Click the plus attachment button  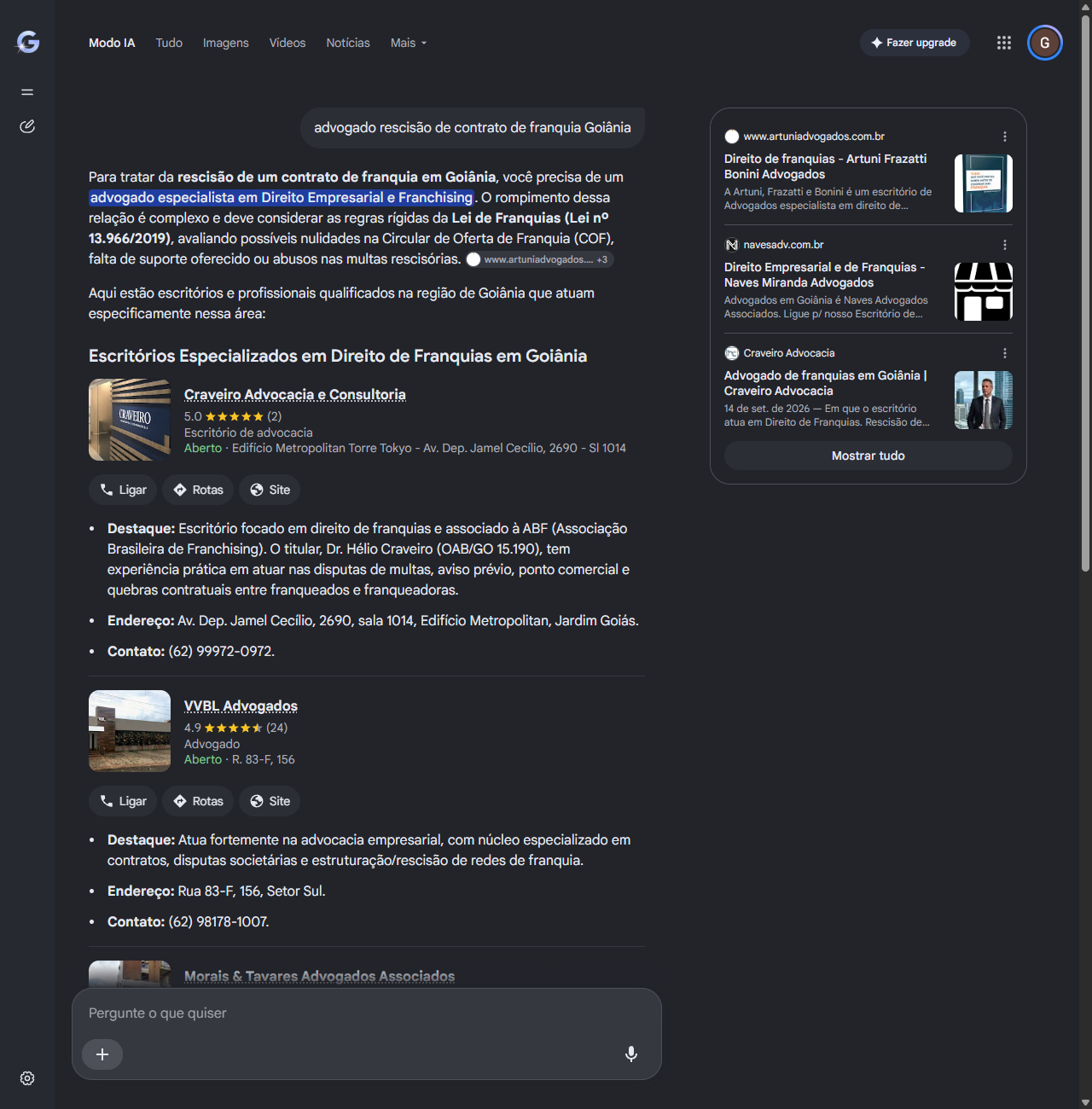102,1054
